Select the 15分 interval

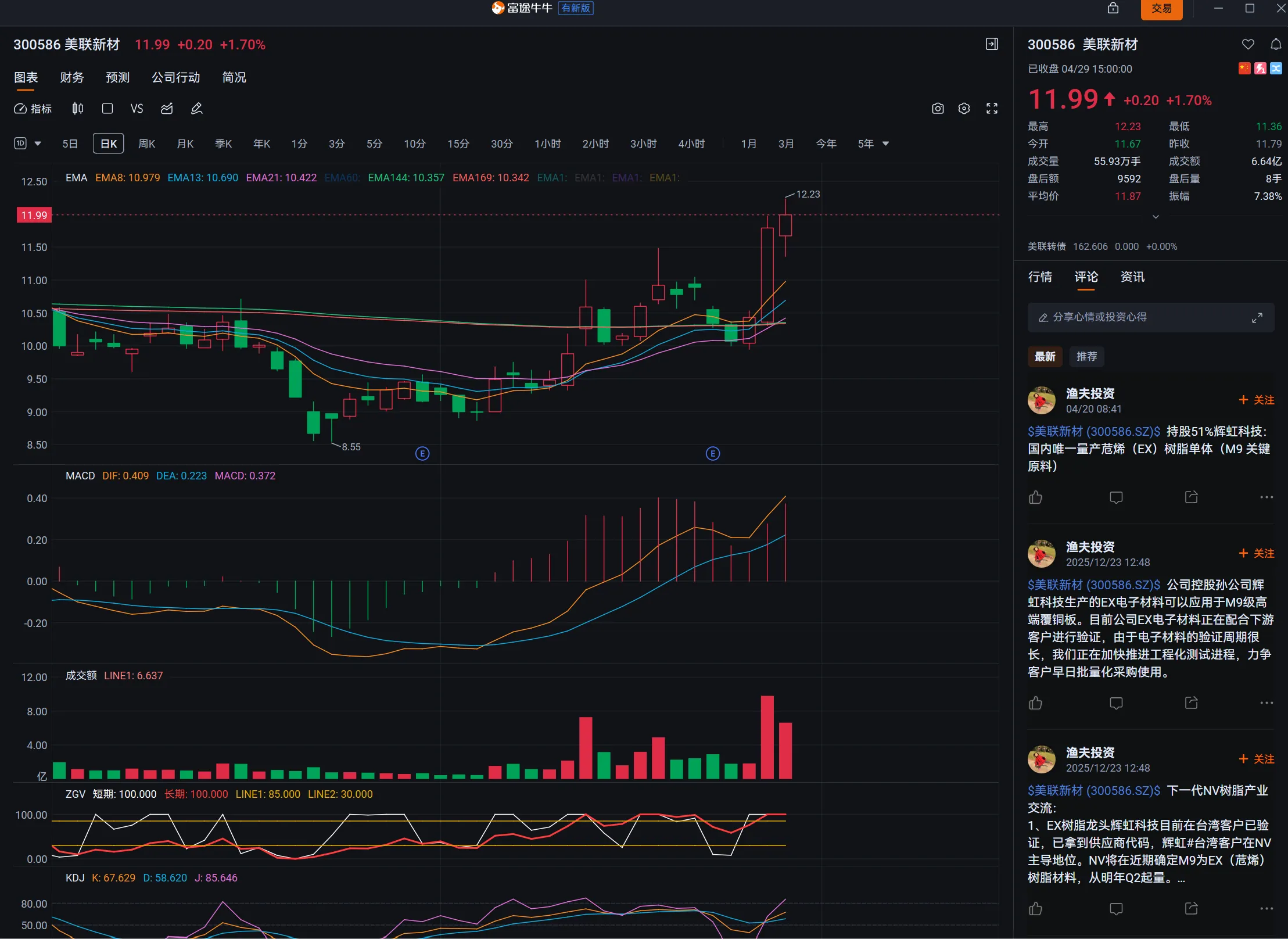coord(458,144)
